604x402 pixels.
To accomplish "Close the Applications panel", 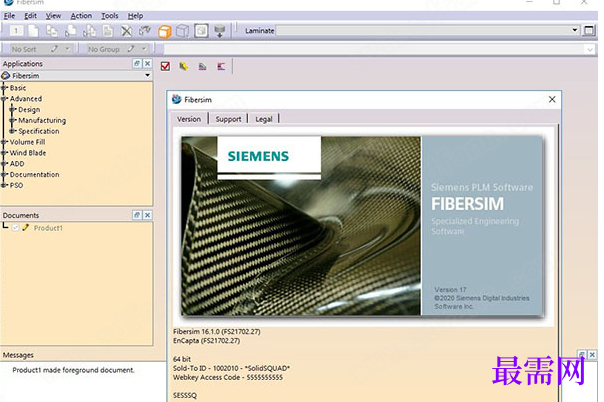I will click(148, 64).
